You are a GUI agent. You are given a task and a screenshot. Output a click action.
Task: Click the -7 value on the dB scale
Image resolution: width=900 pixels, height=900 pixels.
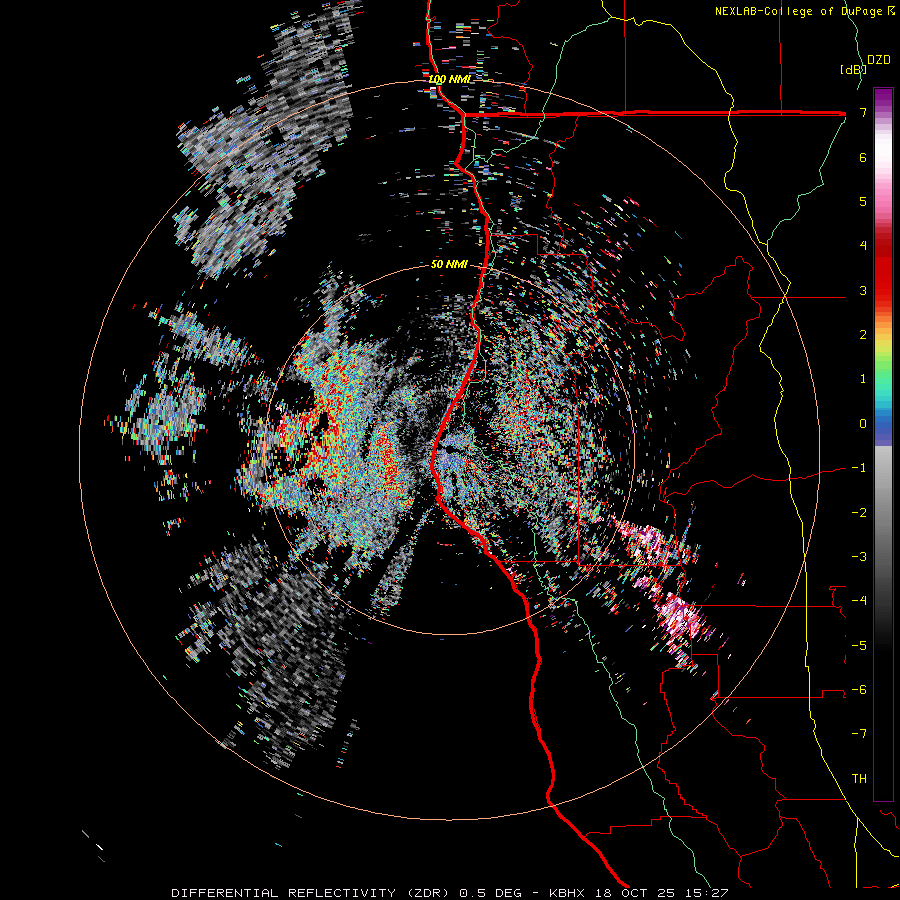click(859, 734)
